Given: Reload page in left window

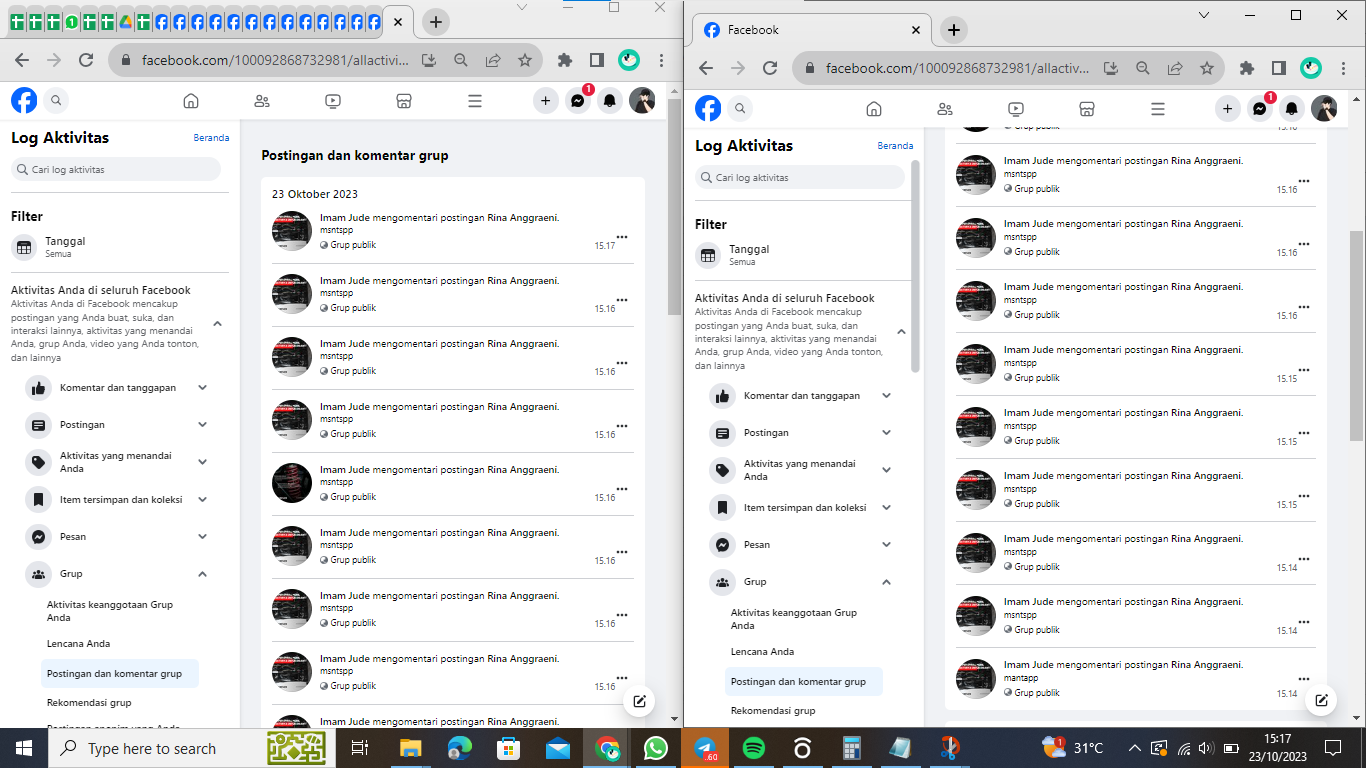Looking at the screenshot, I should (x=86, y=60).
